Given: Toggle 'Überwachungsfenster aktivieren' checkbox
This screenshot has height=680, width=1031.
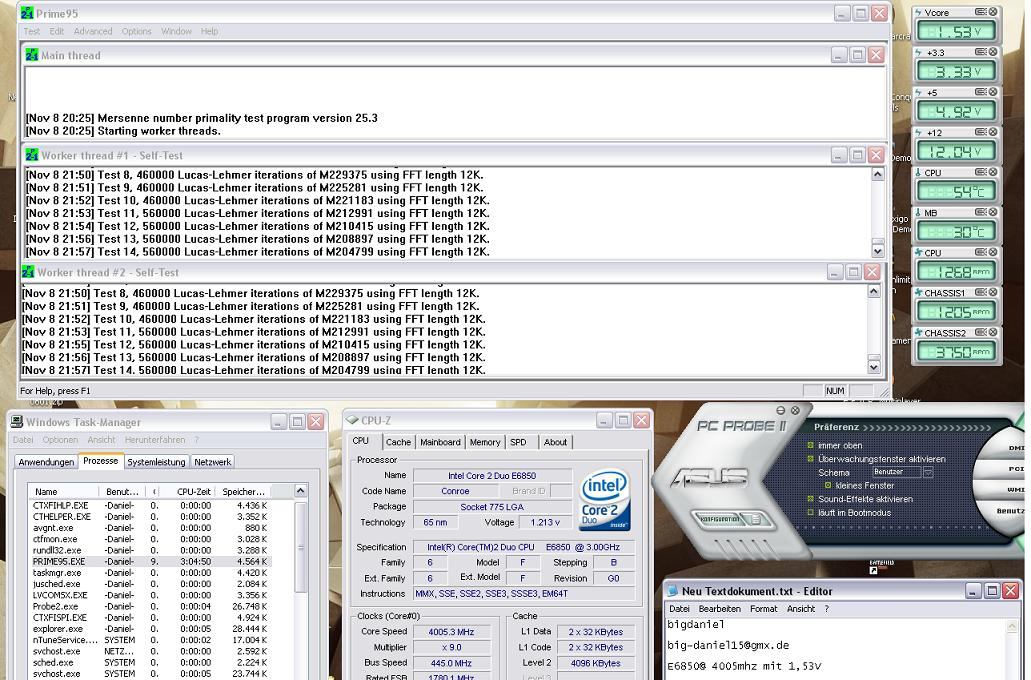Looking at the screenshot, I should (x=811, y=459).
